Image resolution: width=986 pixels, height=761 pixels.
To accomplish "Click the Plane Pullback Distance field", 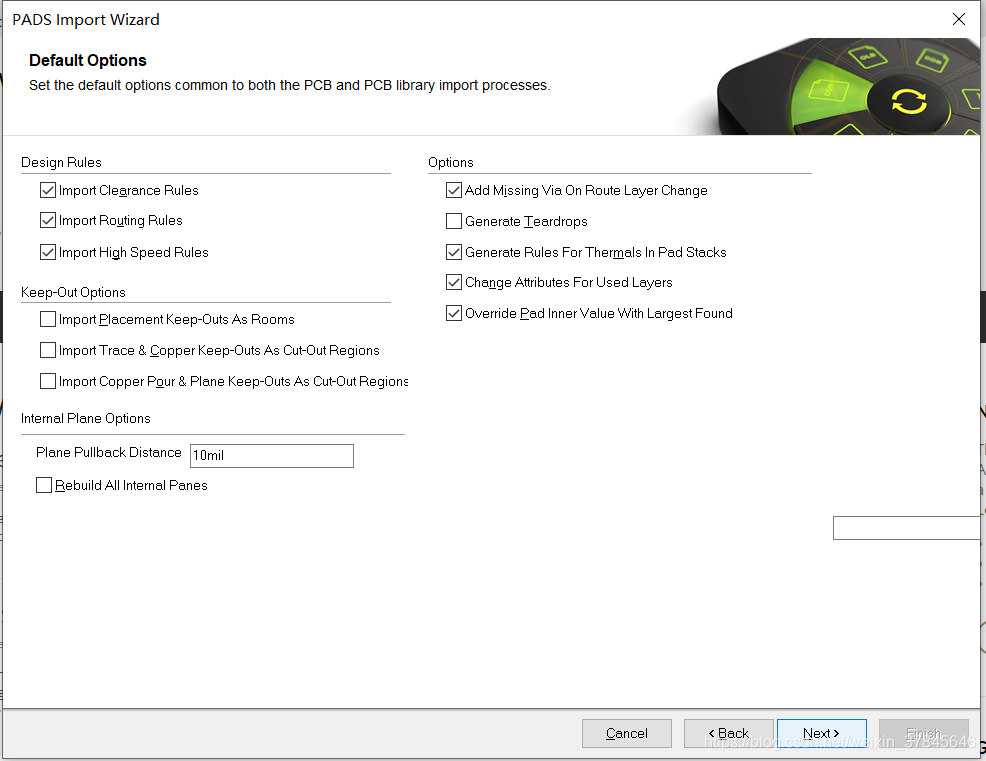I will [x=272, y=456].
